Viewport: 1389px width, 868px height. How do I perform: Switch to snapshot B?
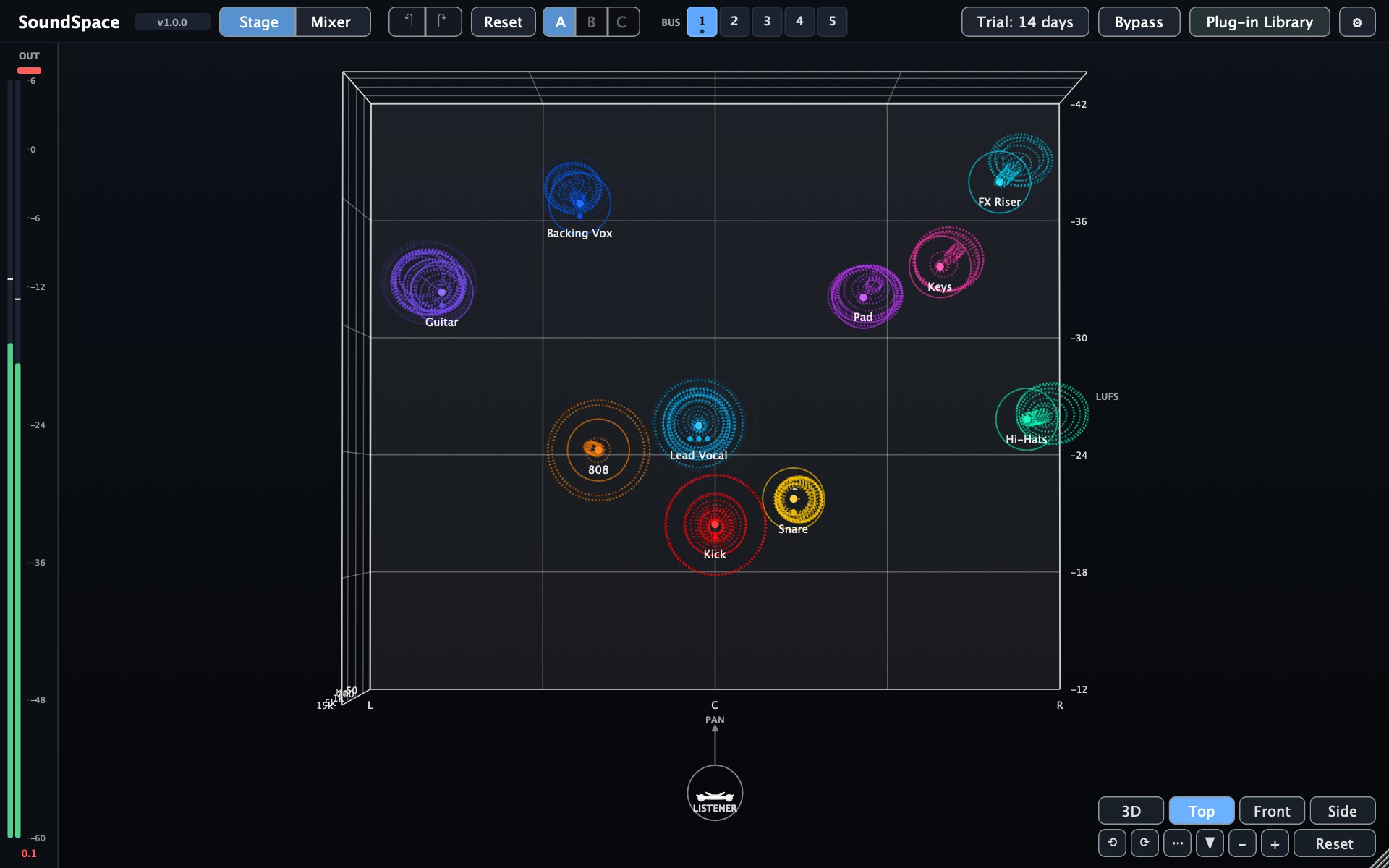pos(592,22)
